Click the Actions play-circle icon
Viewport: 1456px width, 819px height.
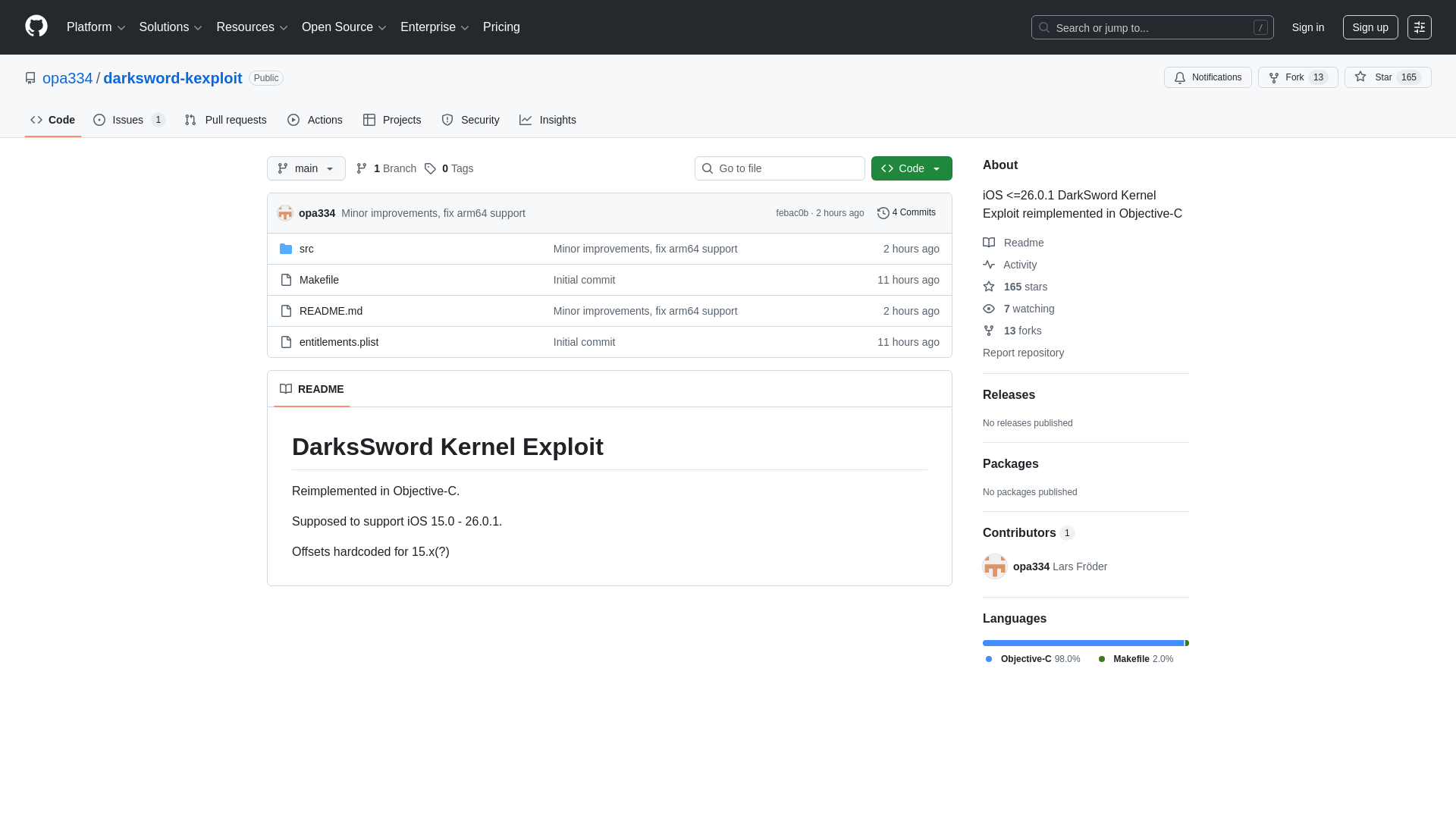coord(293,120)
